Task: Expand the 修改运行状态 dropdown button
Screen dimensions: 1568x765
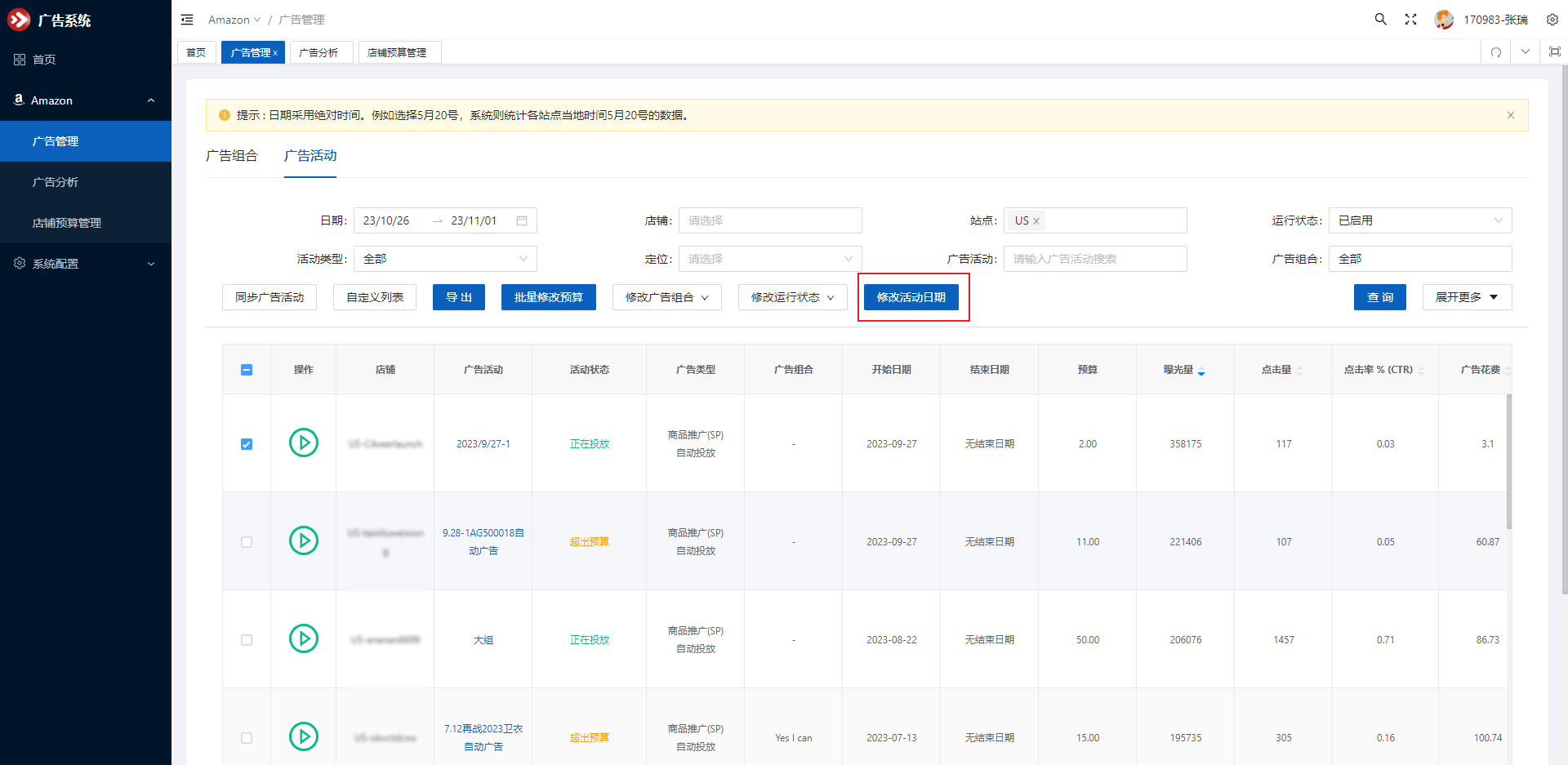Action: [x=792, y=297]
